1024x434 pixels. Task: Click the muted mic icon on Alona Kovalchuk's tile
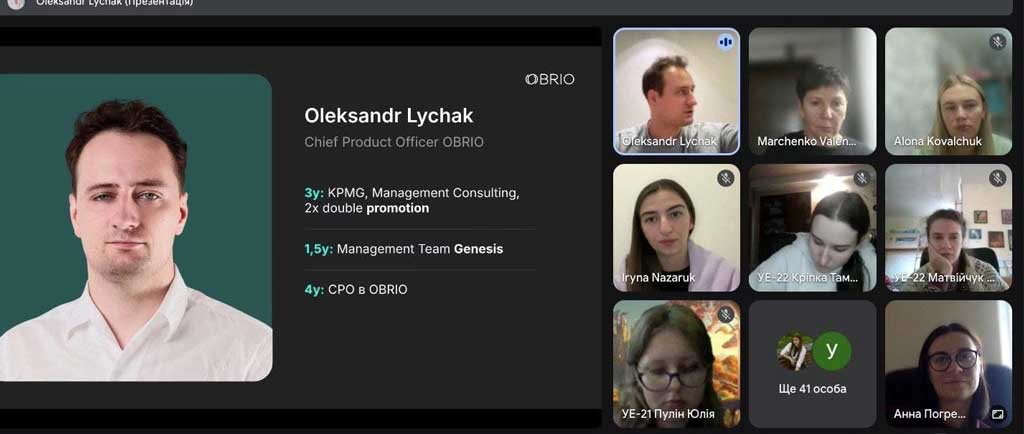(x=997, y=42)
